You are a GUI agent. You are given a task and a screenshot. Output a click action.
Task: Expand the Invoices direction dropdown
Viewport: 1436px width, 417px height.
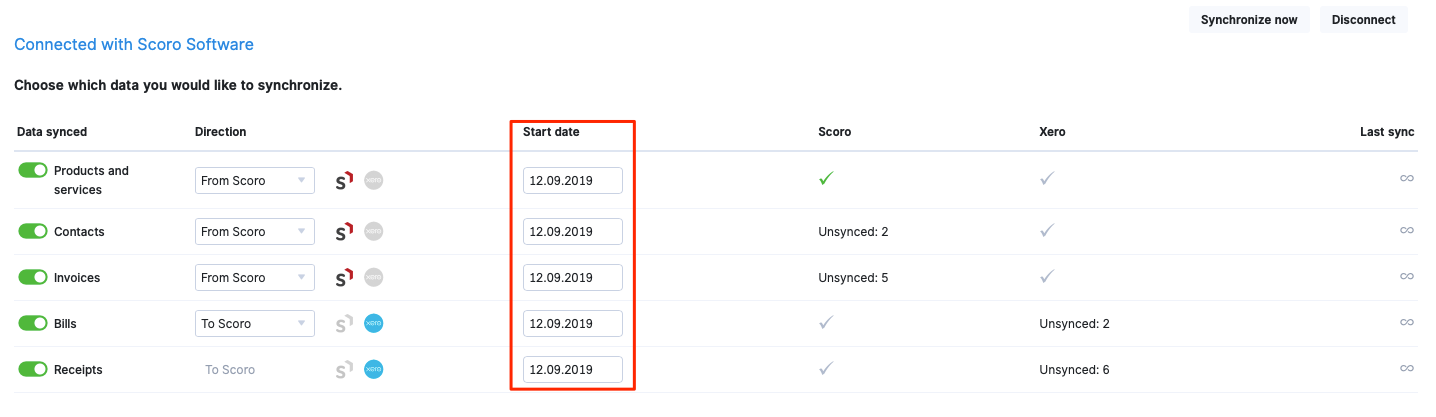(255, 277)
